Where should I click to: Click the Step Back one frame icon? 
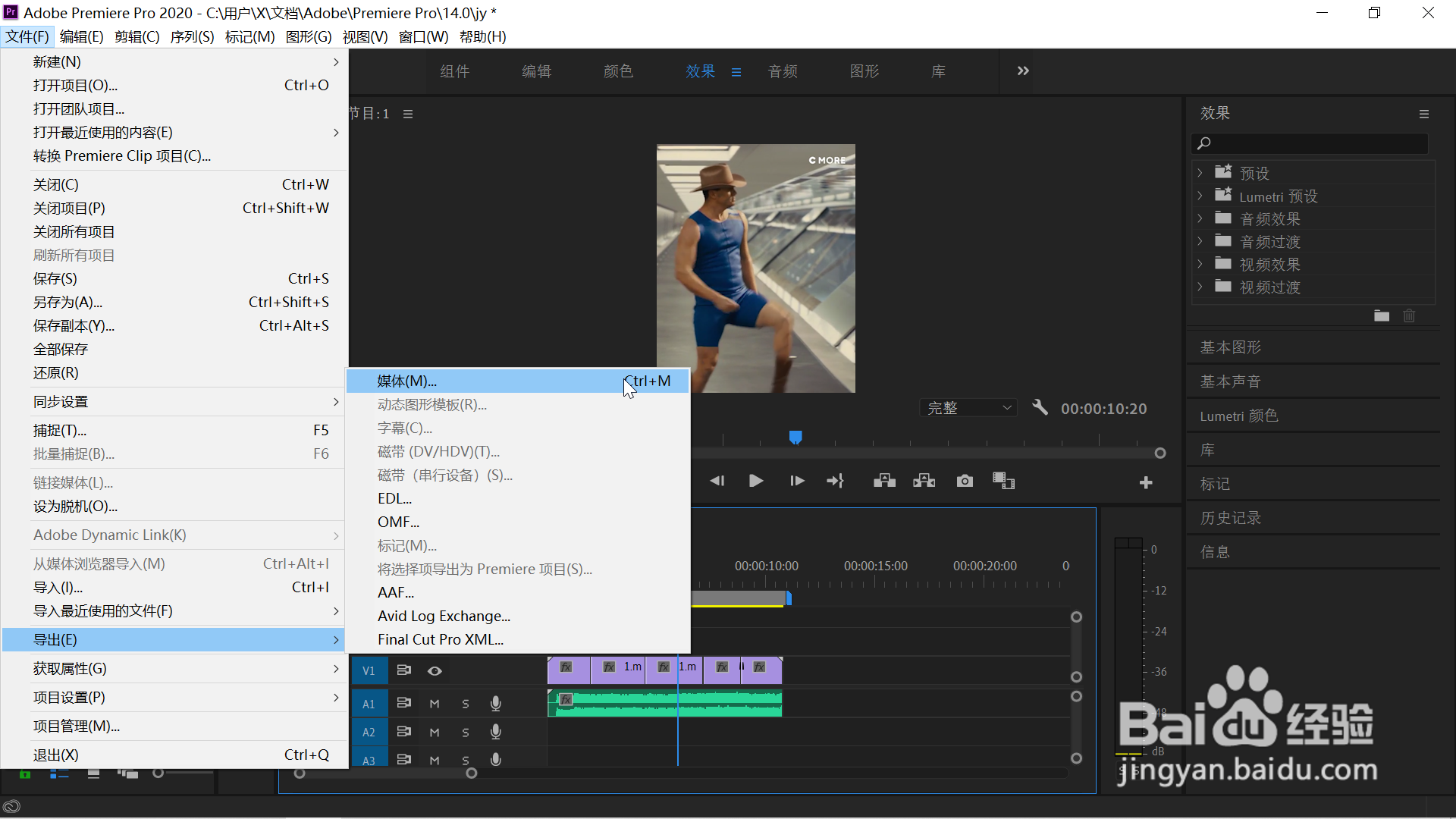coord(717,481)
